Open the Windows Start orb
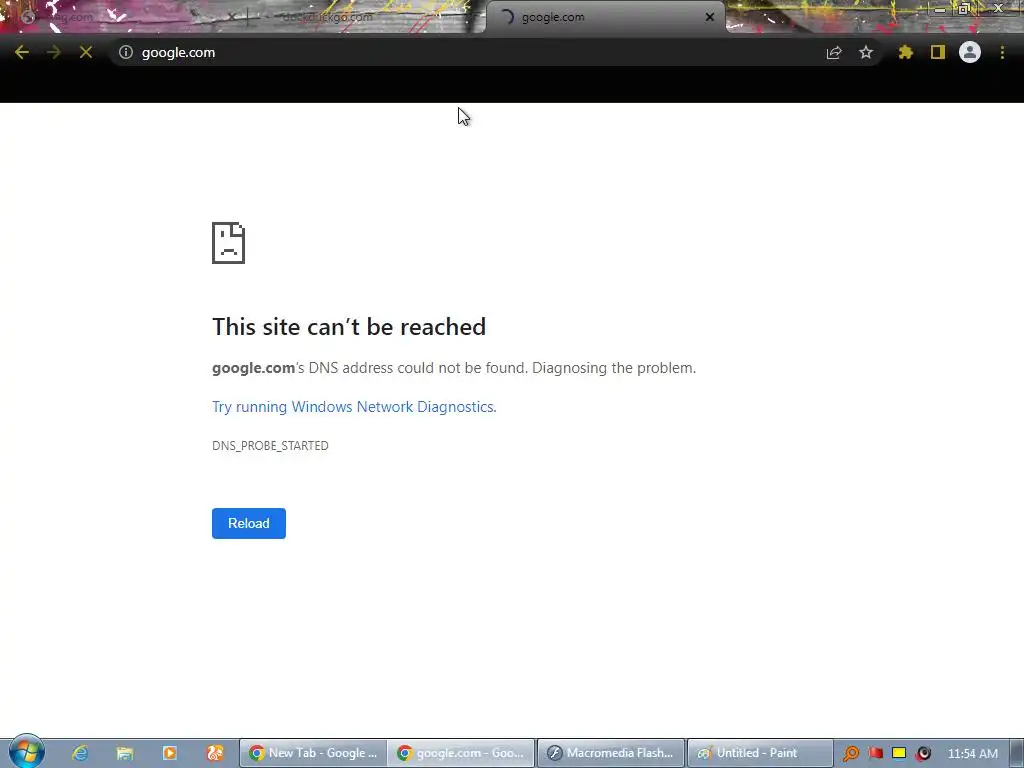 26,752
